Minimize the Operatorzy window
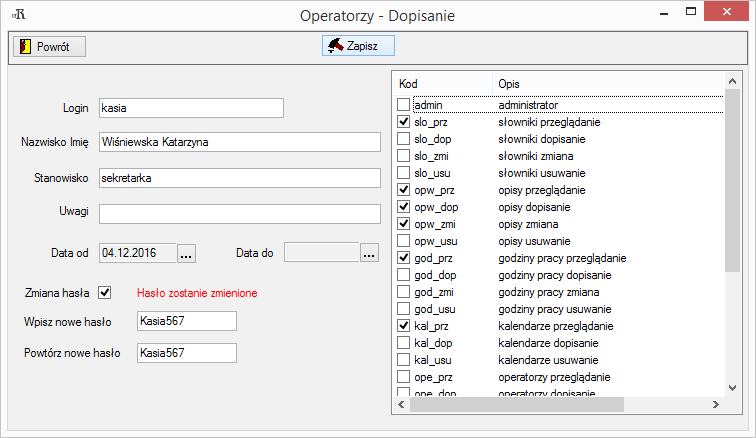 pos(664,13)
